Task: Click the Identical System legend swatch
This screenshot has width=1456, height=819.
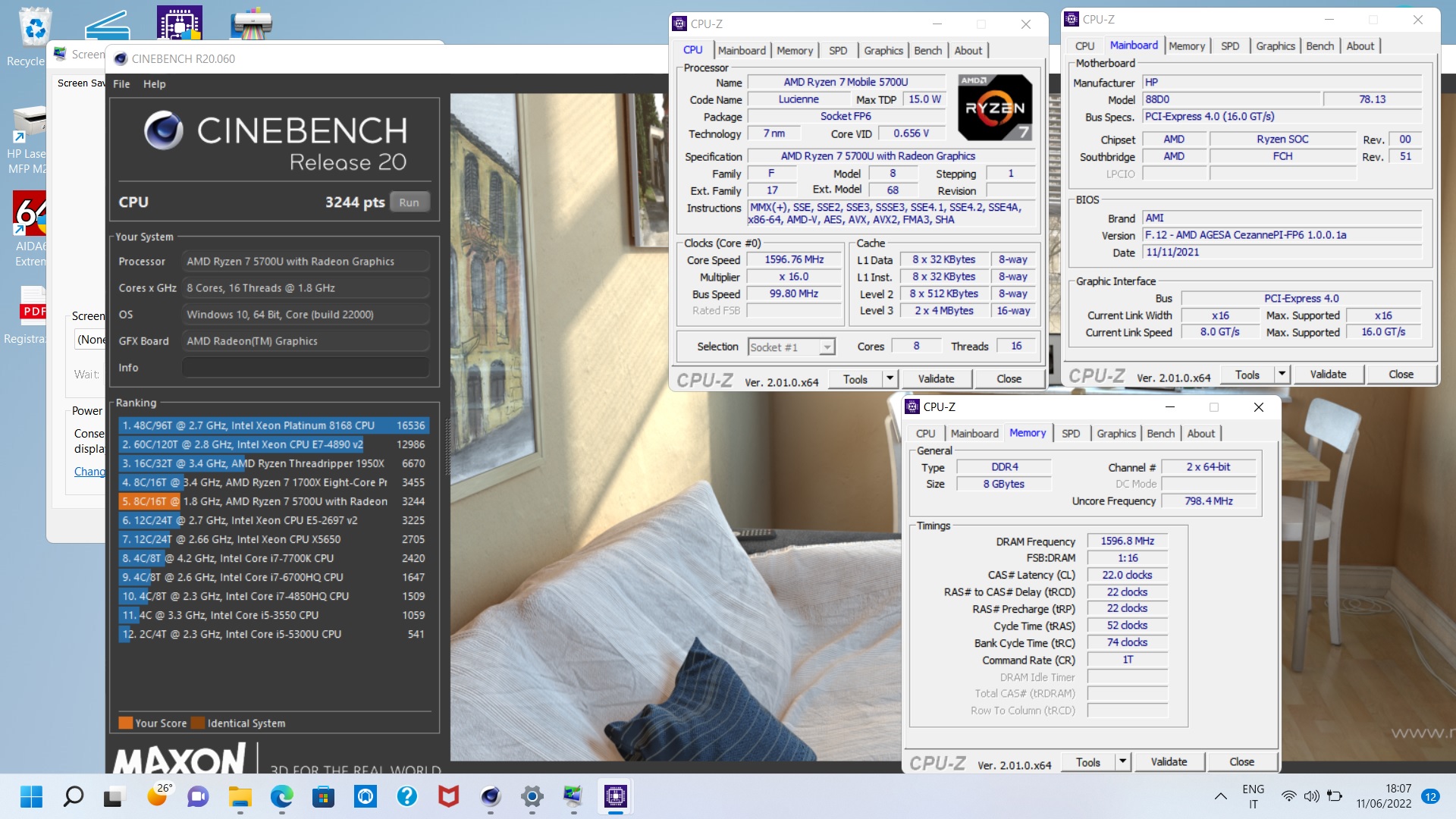Action: click(x=198, y=723)
